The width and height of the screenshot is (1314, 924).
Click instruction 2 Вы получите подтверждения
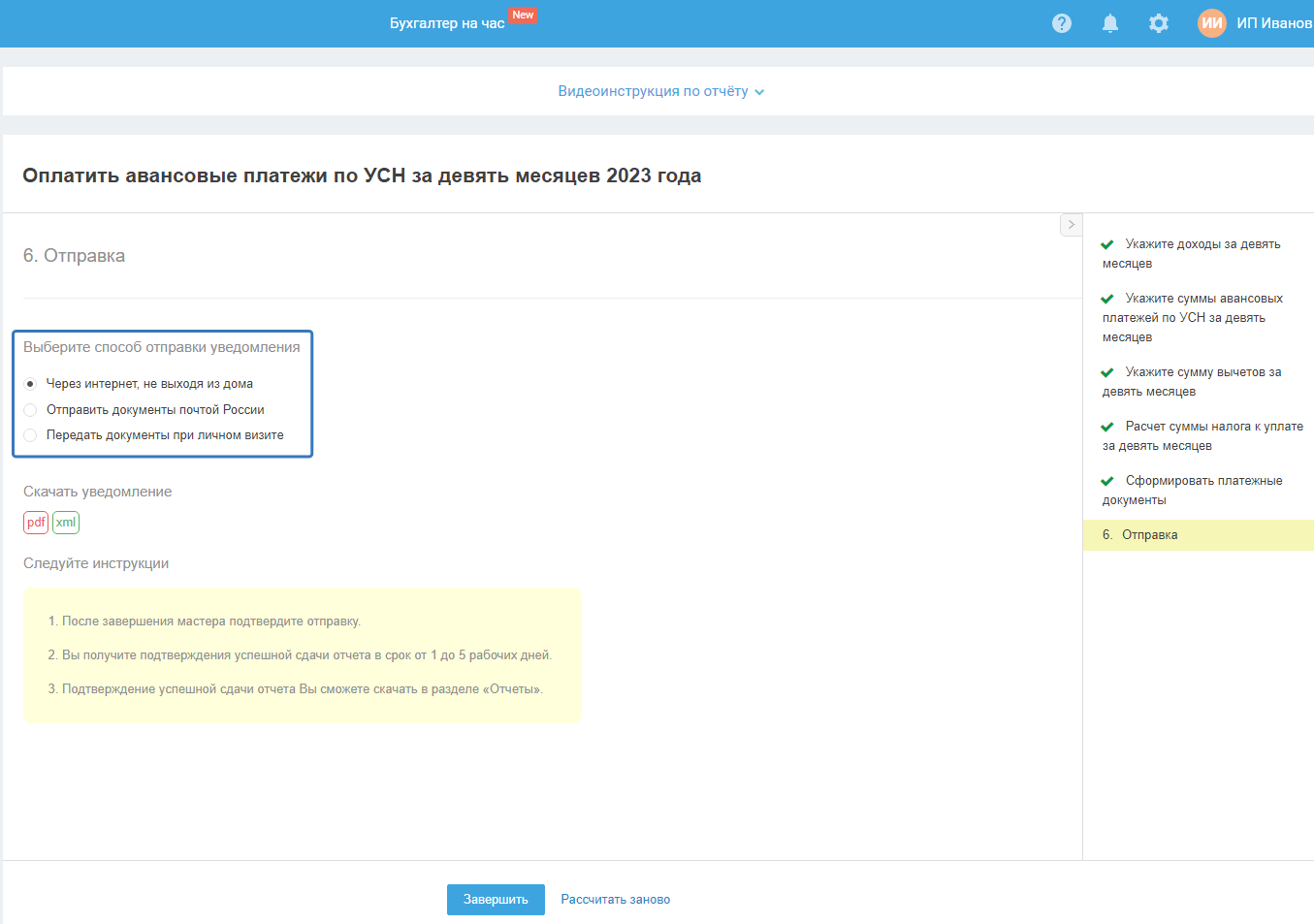[300, 655]
